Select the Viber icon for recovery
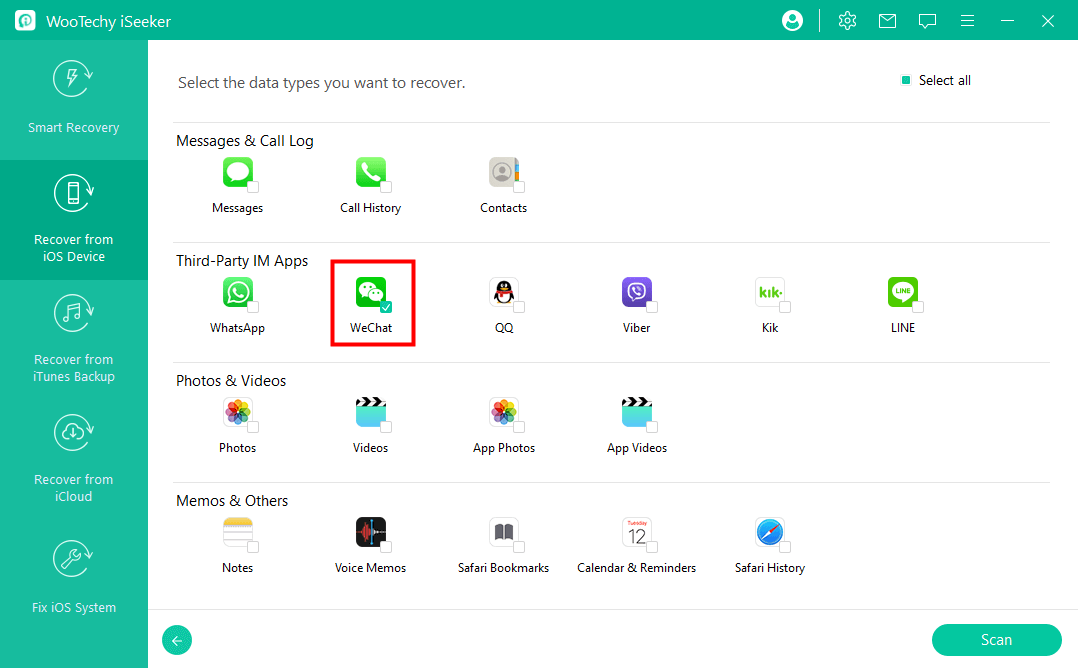The height and width of the screenshot is (668, 1078). (637, 292)
